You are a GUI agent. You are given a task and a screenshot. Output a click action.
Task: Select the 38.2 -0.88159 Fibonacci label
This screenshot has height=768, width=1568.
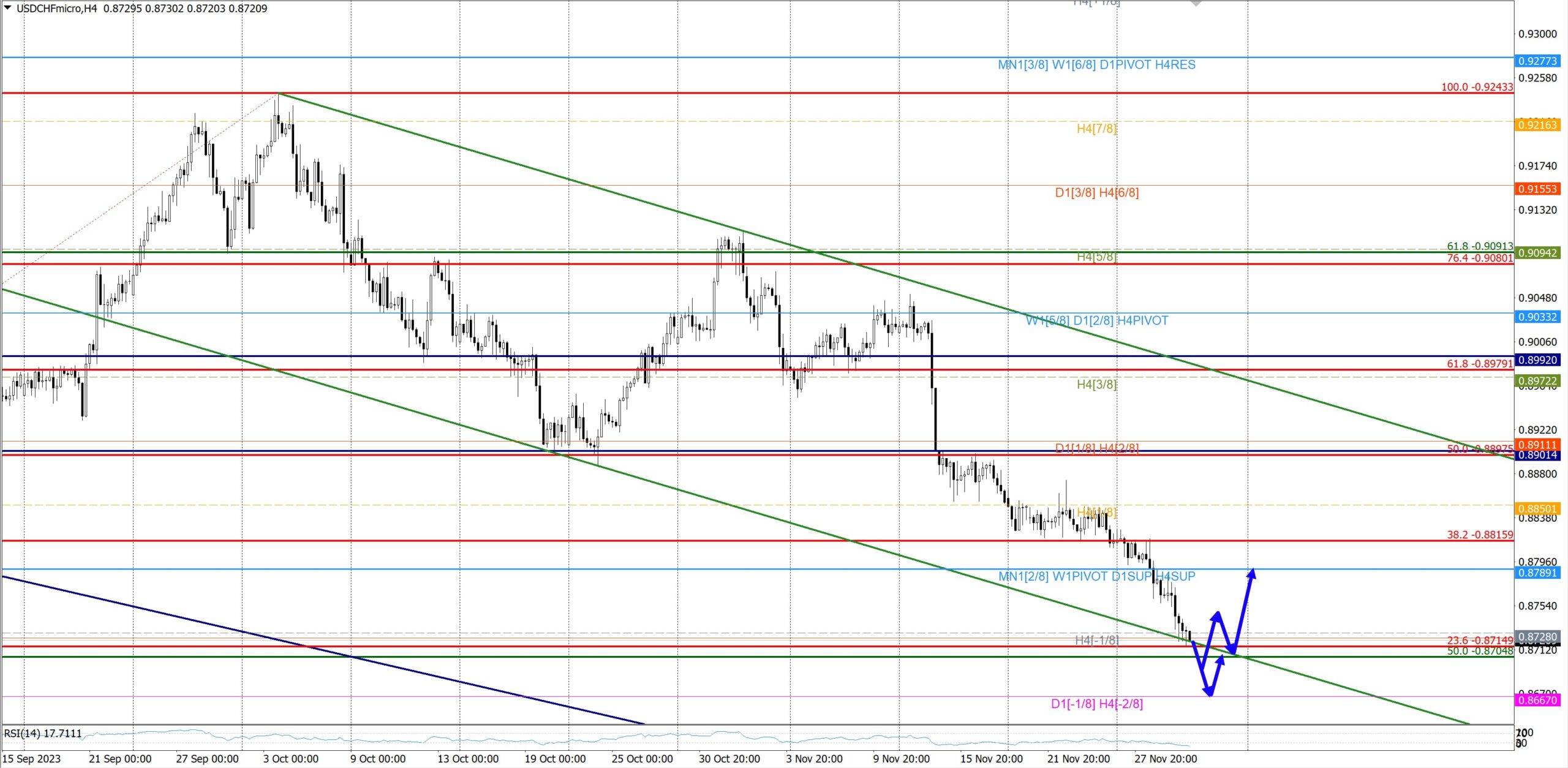[1479, 535]
